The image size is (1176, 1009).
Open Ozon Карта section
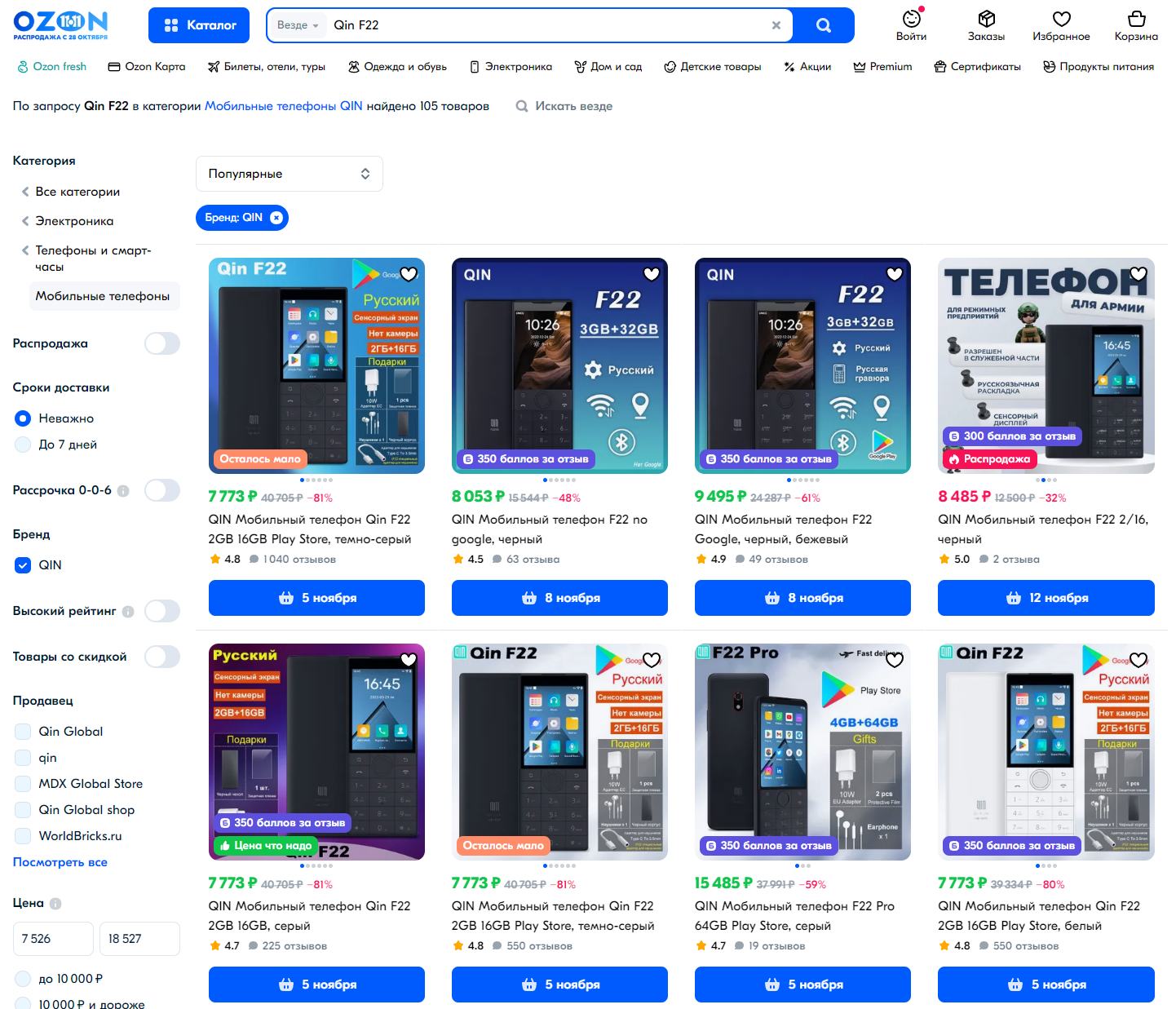(x=147, y=67)
